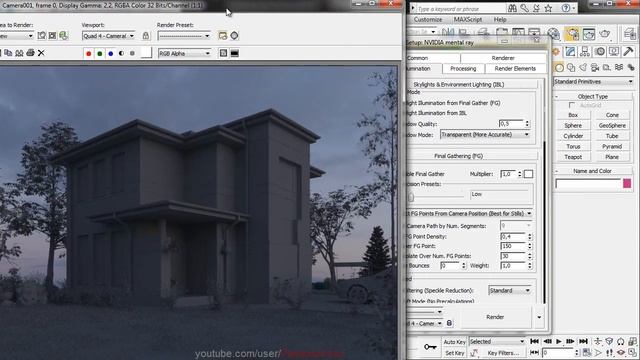Select the Shapes category icon
The image size is (640, 360).
571,67
